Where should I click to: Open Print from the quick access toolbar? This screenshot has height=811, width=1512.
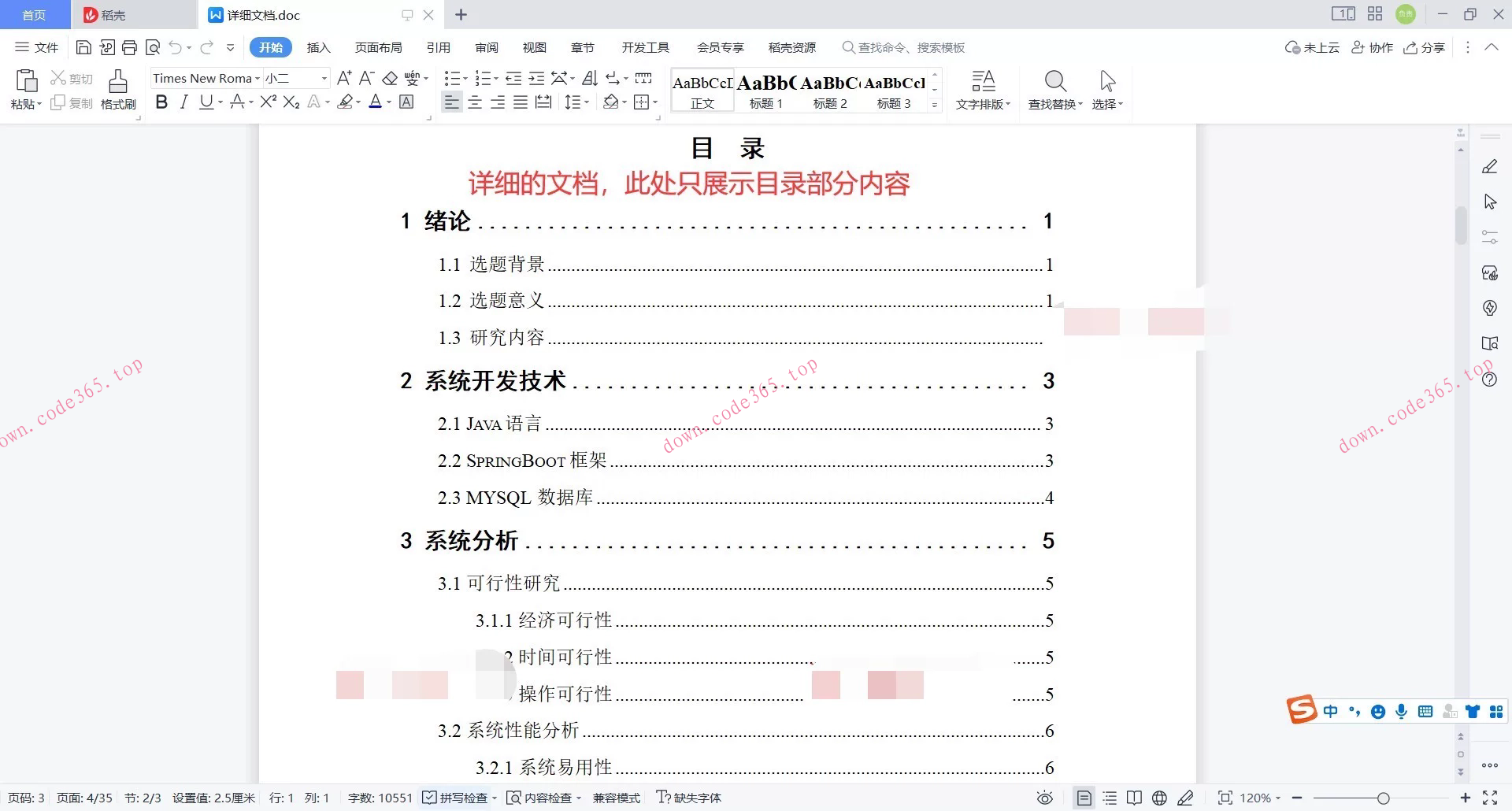[x=129, y=47]
